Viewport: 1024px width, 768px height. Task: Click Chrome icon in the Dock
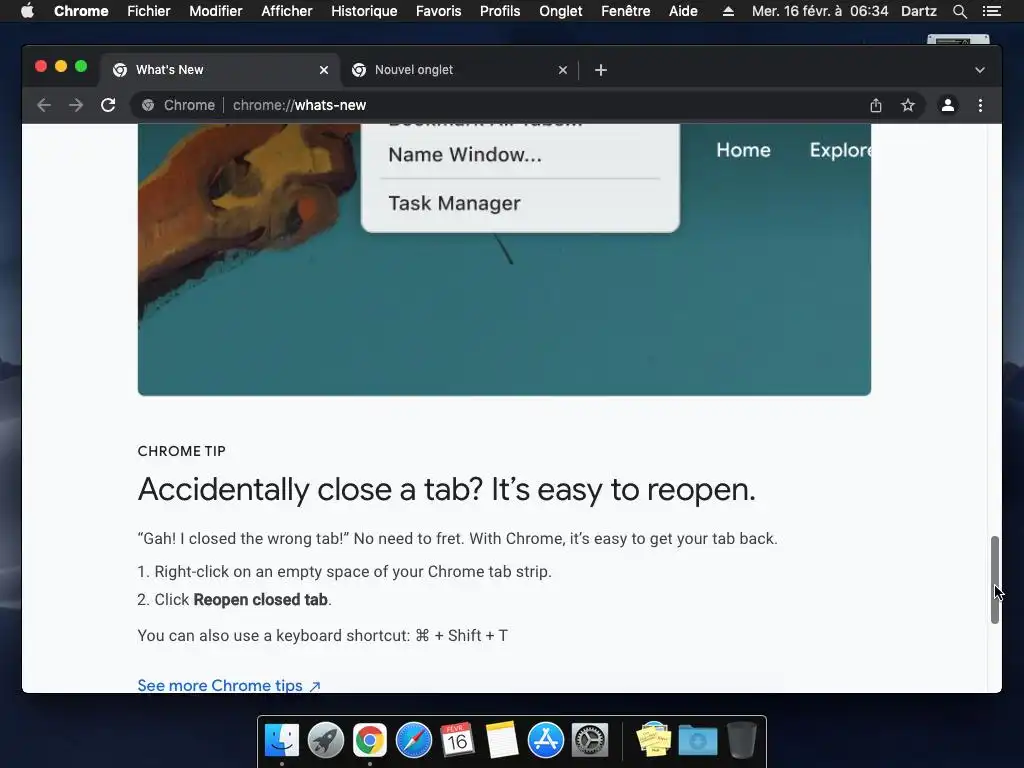[x=370, y=741]
